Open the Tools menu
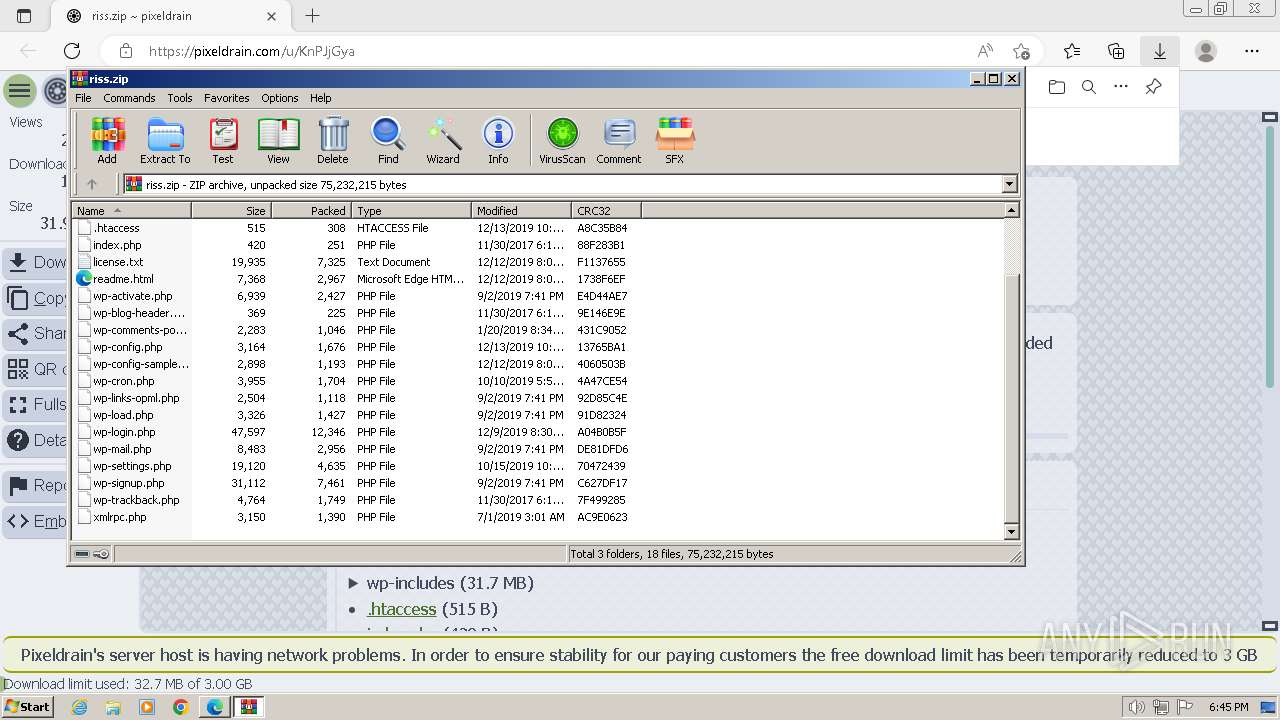1280x720 pixels. pos(180,98)
